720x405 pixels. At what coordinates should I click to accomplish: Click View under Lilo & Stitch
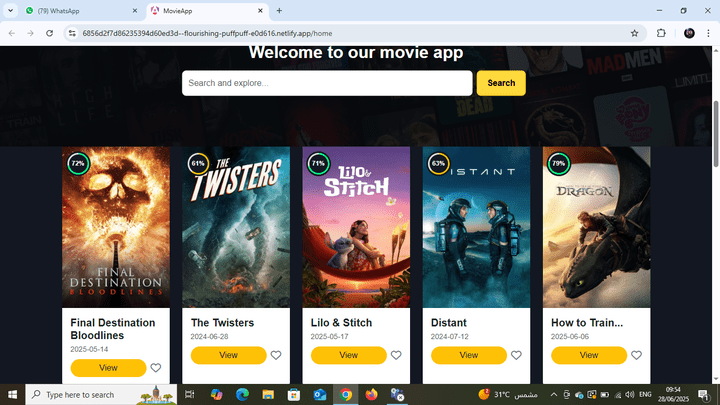pyautogui.click(x=349, y=355)
